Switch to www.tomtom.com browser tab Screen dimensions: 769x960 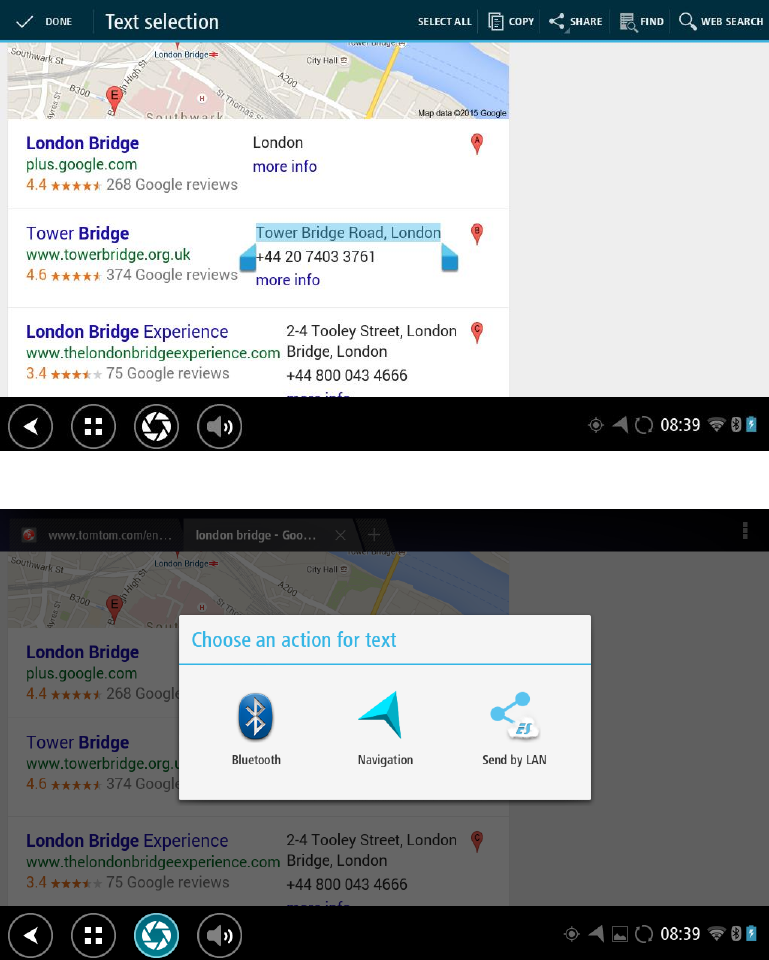[x=96, y=535]
